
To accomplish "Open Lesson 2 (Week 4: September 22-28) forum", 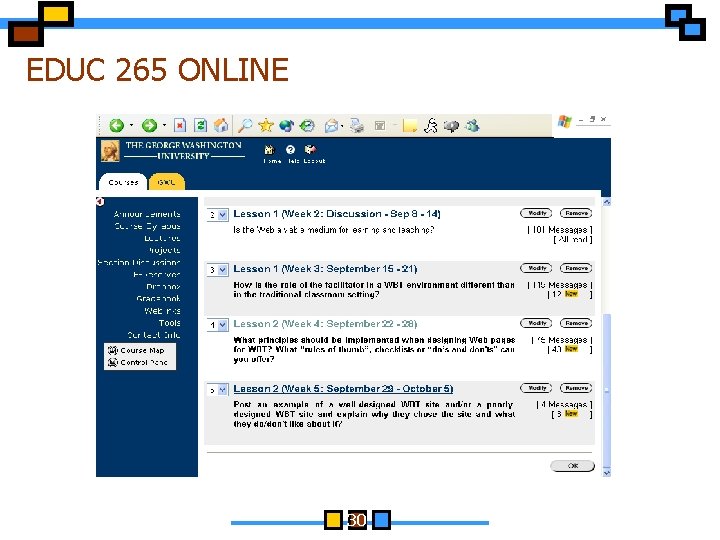I will click(325, 324).
